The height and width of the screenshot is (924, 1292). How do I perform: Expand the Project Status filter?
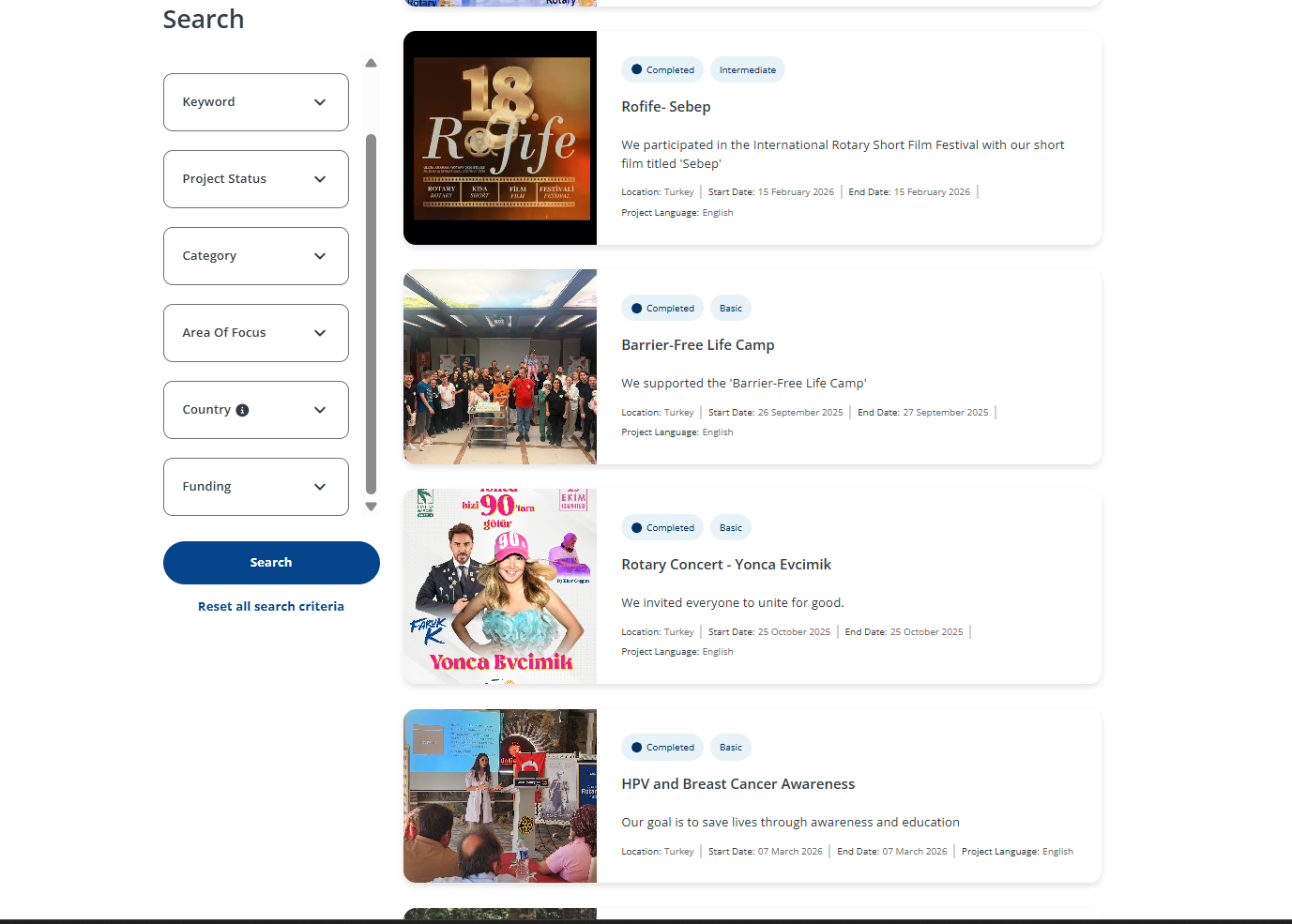[255, 179]
